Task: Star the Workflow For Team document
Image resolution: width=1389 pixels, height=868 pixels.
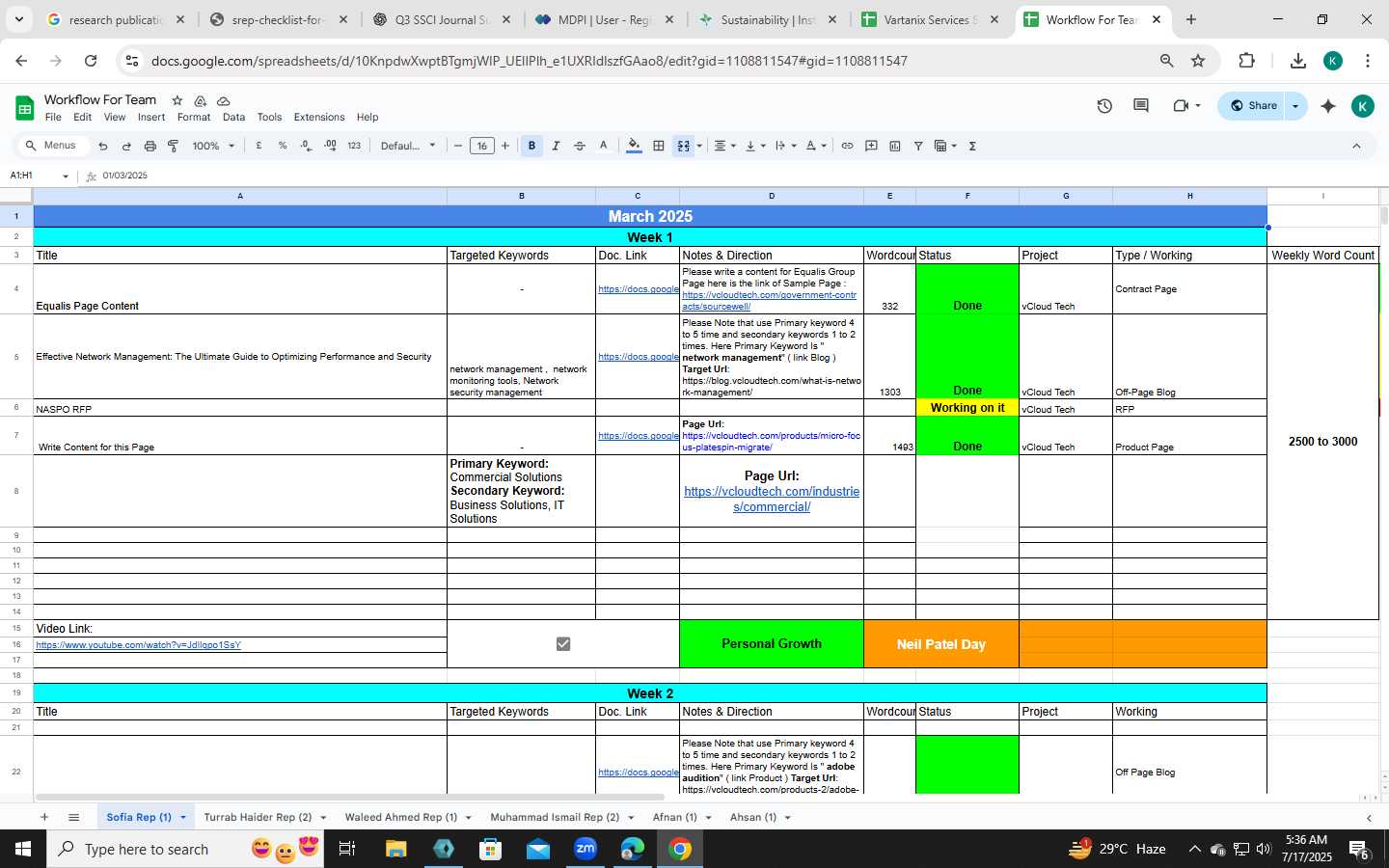Action: click(177, 100)
